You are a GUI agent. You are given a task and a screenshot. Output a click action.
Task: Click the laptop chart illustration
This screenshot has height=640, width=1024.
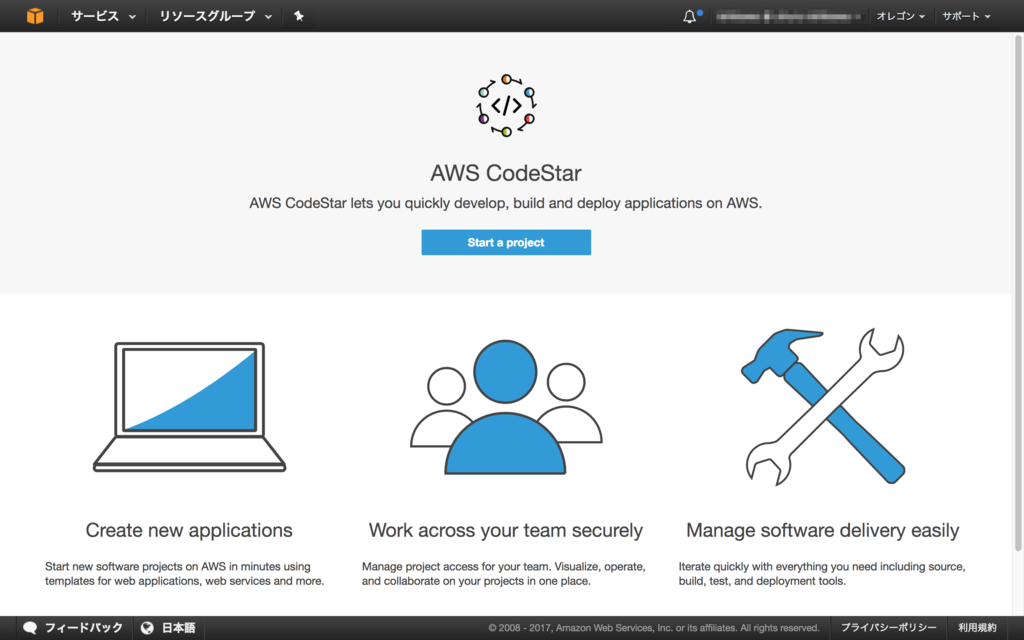click(189, 407)
